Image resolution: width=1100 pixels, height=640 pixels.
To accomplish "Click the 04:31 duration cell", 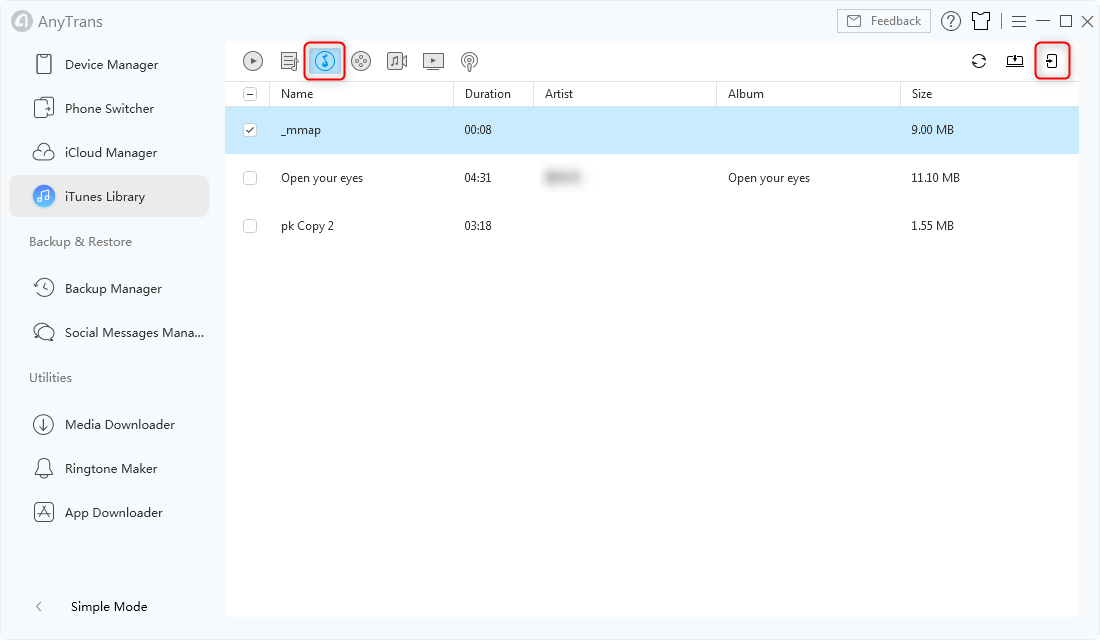I will (478, 178).
